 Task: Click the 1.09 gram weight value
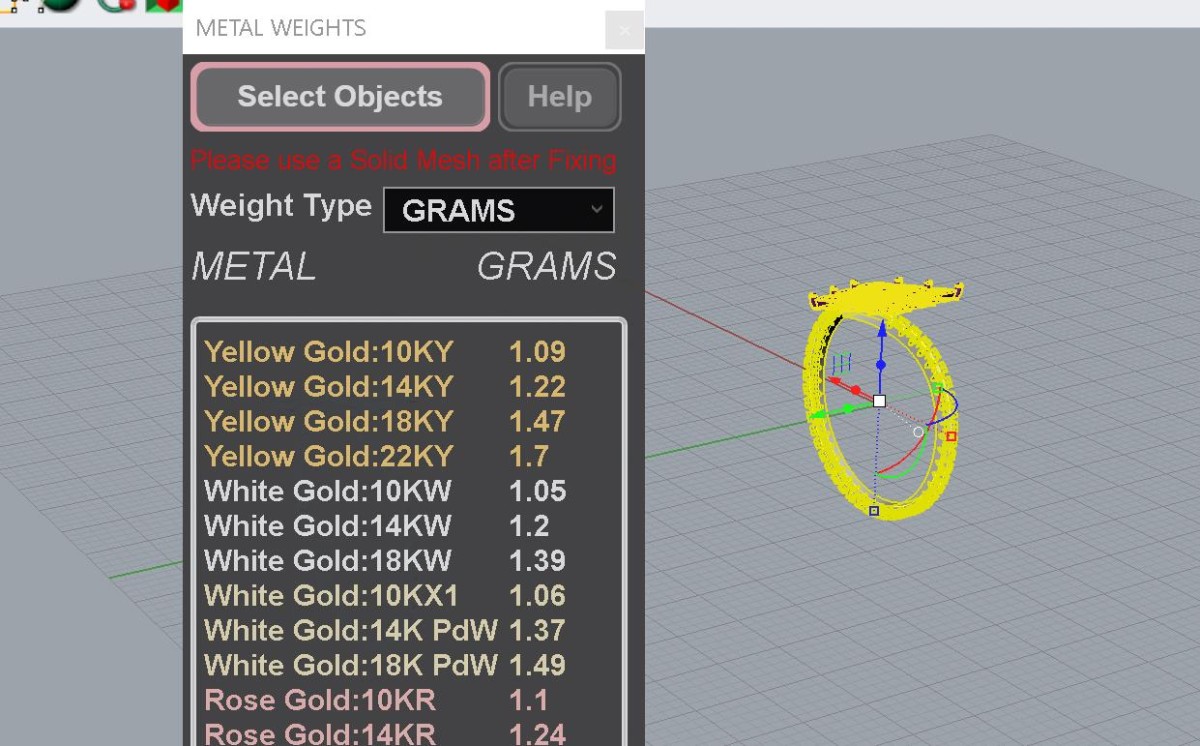(x=537, y=352)
